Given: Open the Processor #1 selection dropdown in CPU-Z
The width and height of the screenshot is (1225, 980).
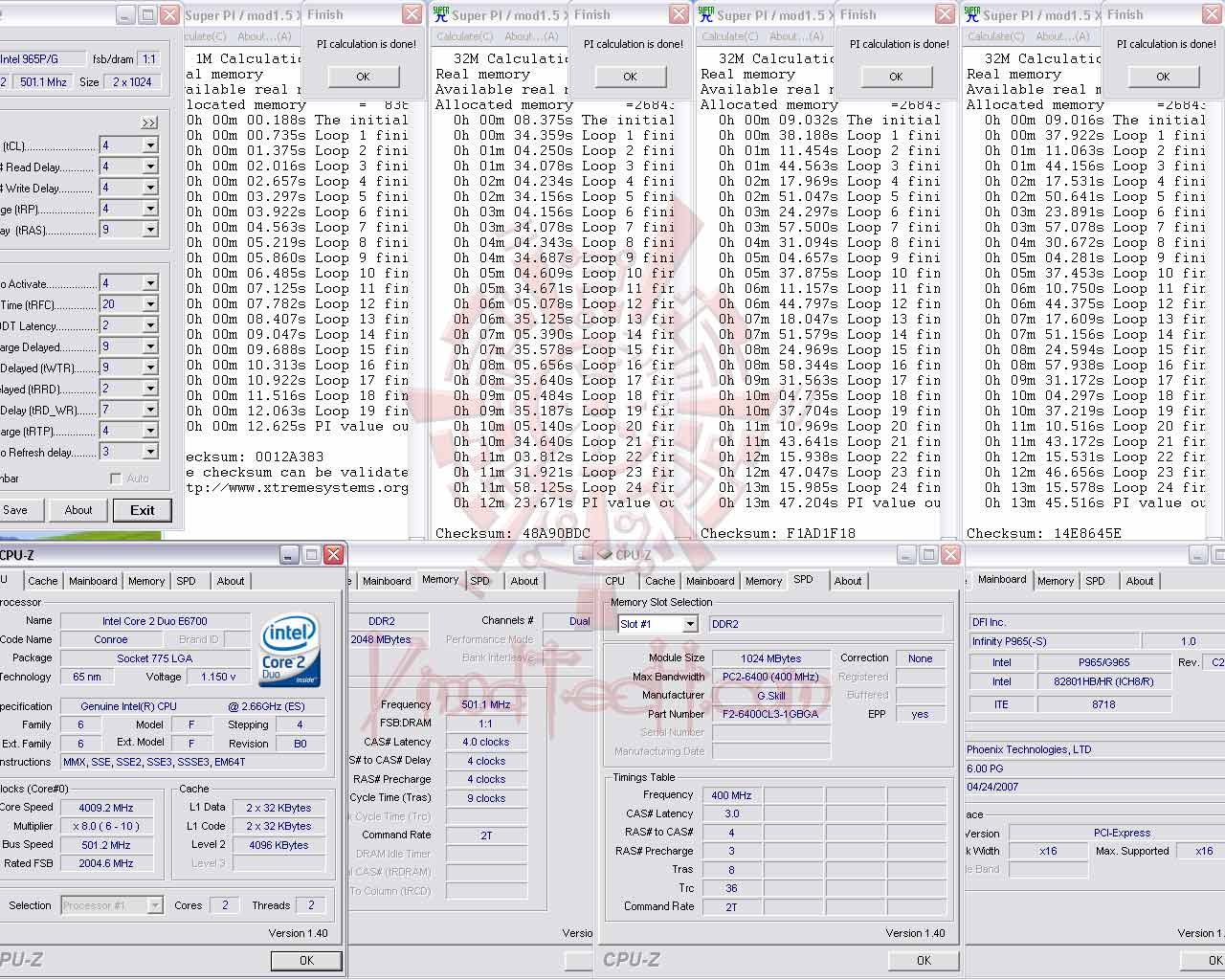Looking at the screenshot, I should 155,905.
